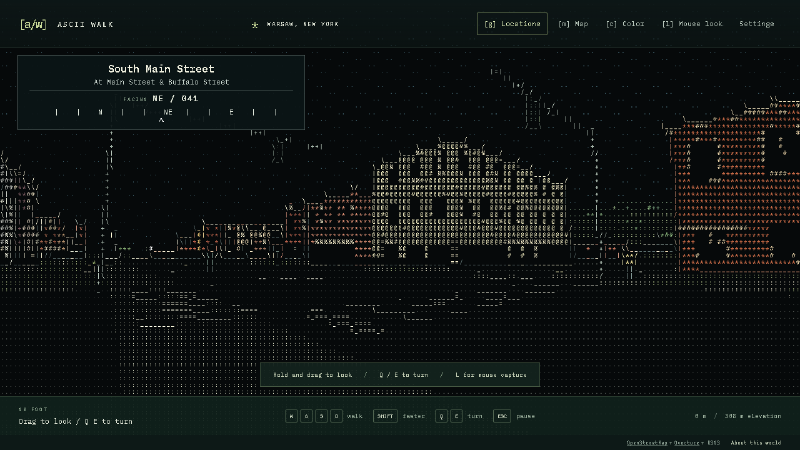Click the SHIFT key cap
800x450 pixels.
[385, 416]
